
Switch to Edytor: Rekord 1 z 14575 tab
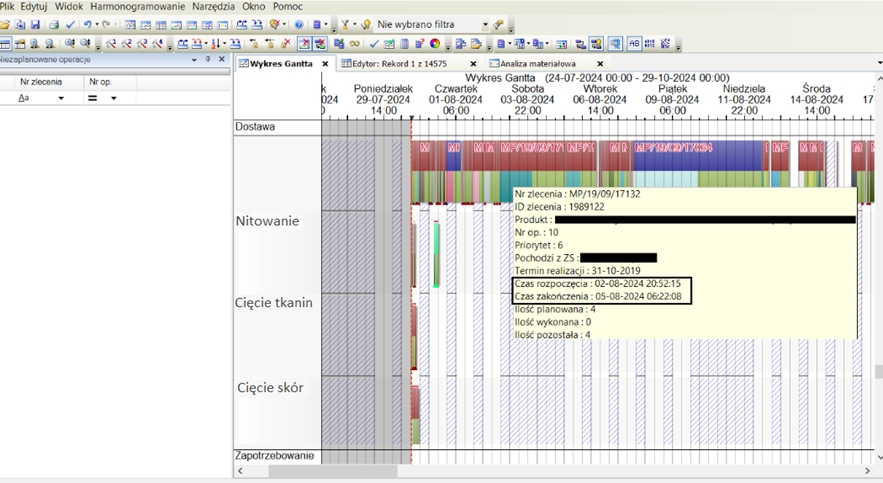pyautogui.click(x=399, y=64)
